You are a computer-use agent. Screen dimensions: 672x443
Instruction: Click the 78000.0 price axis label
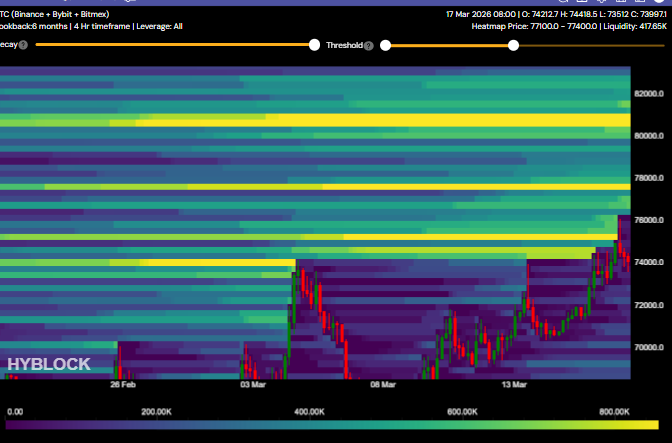click(x=649, y=178)
